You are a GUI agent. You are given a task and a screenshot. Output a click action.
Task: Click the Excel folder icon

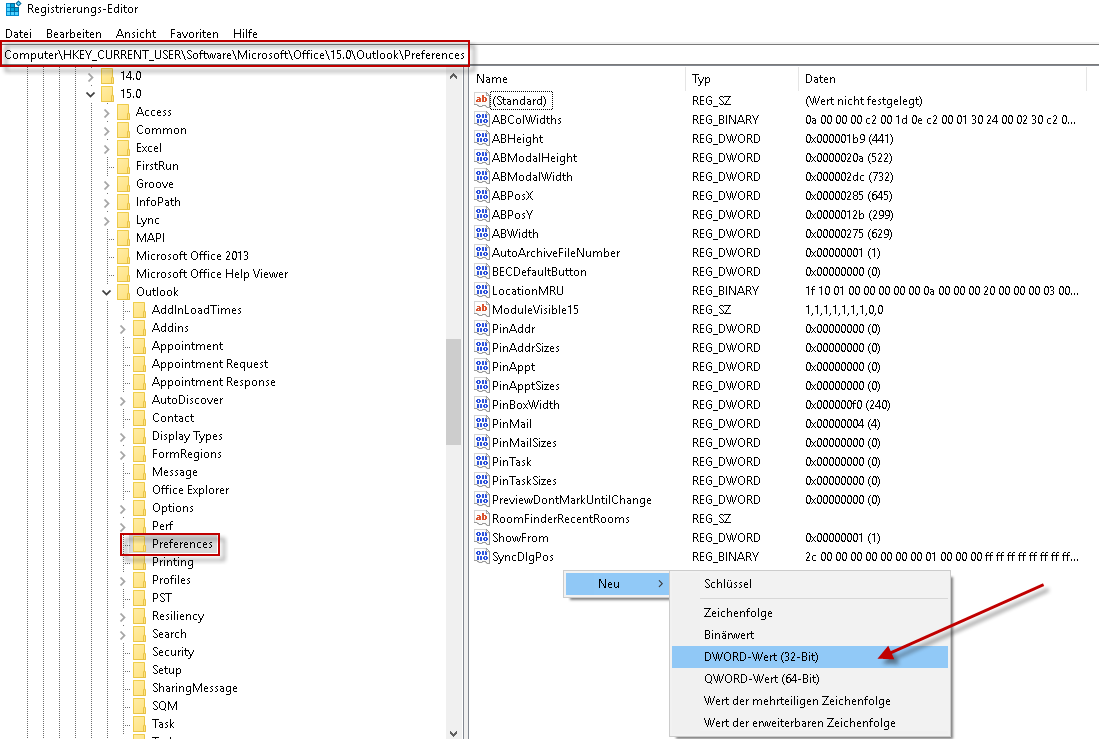pos(123,148)
